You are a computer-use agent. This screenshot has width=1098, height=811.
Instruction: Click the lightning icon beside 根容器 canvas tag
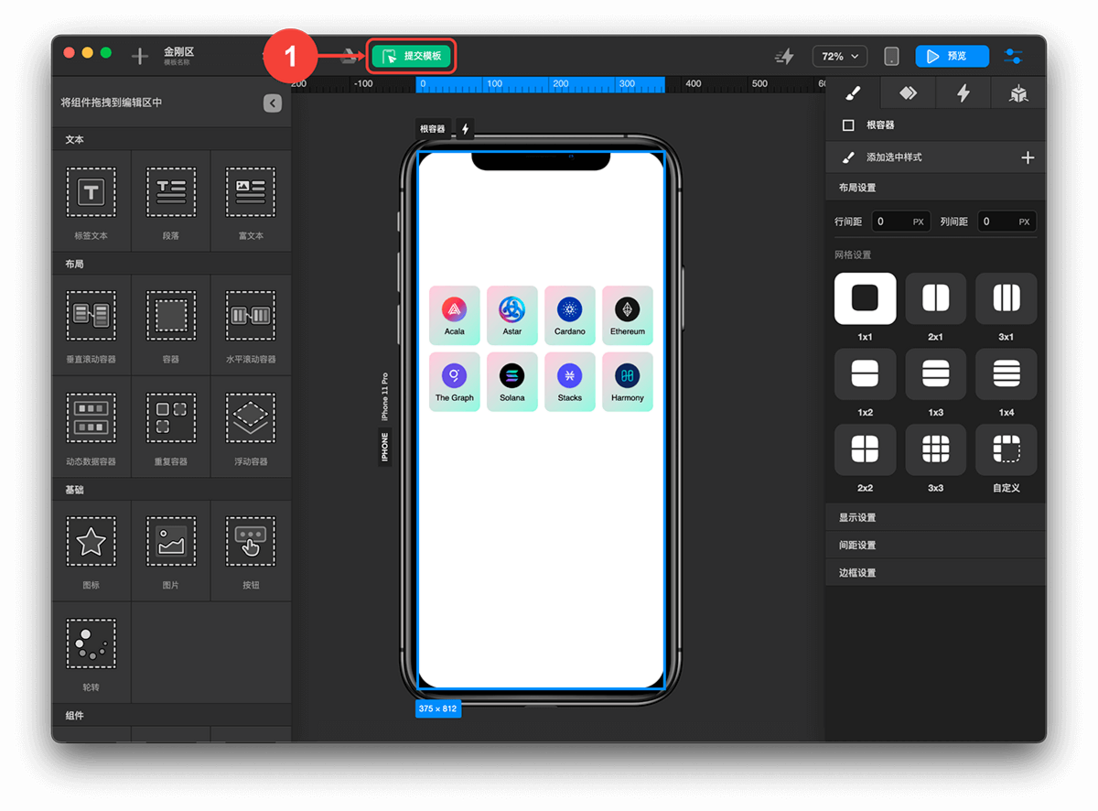click(465, 129)
